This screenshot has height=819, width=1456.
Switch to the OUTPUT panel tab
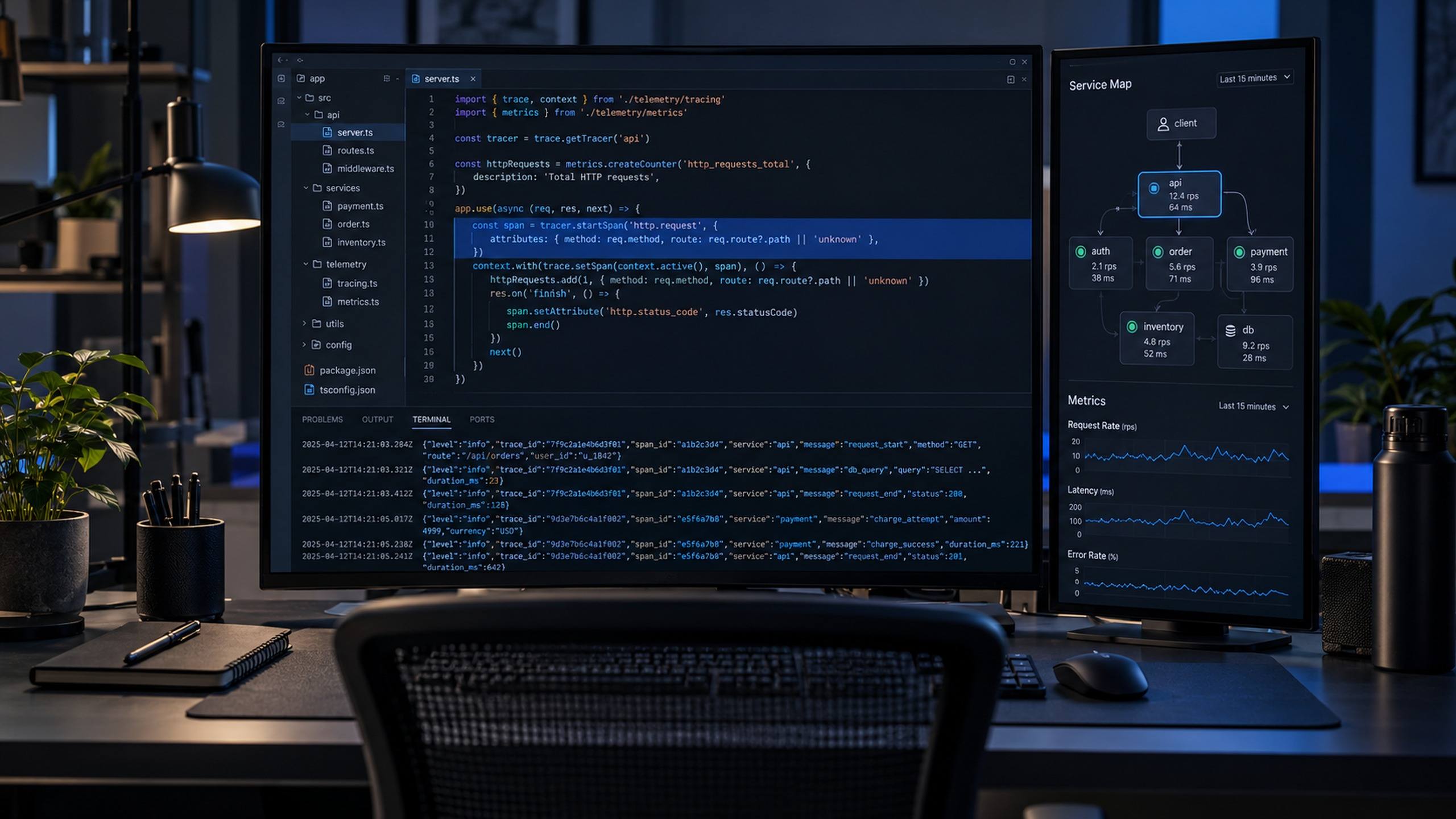tap(378, 420)
